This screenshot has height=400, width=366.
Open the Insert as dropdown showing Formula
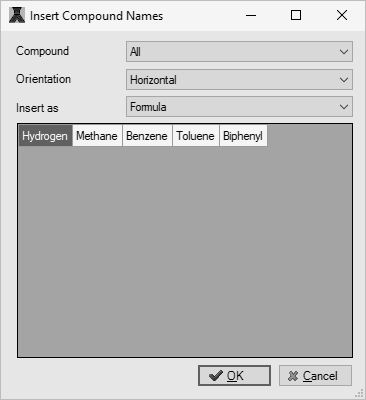point(239,107)
